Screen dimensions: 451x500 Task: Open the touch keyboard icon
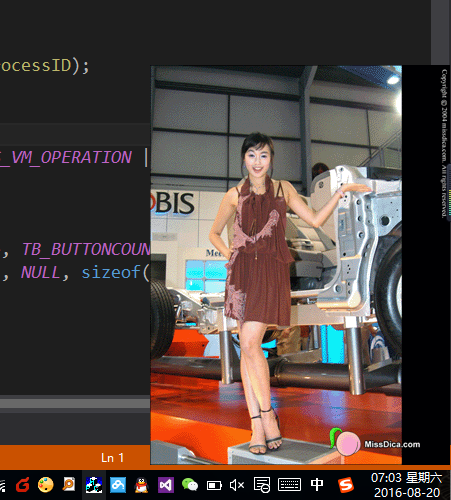[x=289, y=485]
